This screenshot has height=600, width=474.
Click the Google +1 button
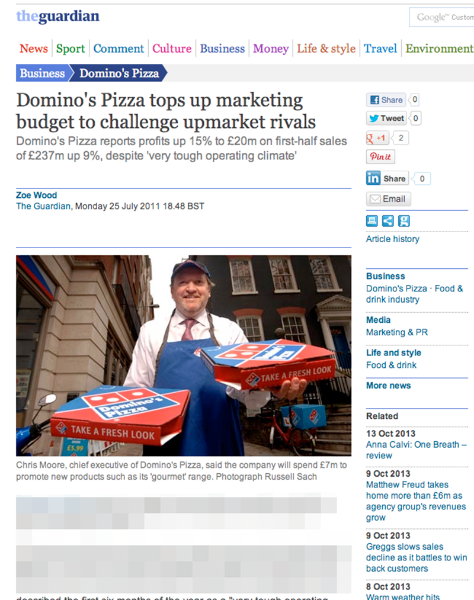pyautogui.click(x=377, y=138)
